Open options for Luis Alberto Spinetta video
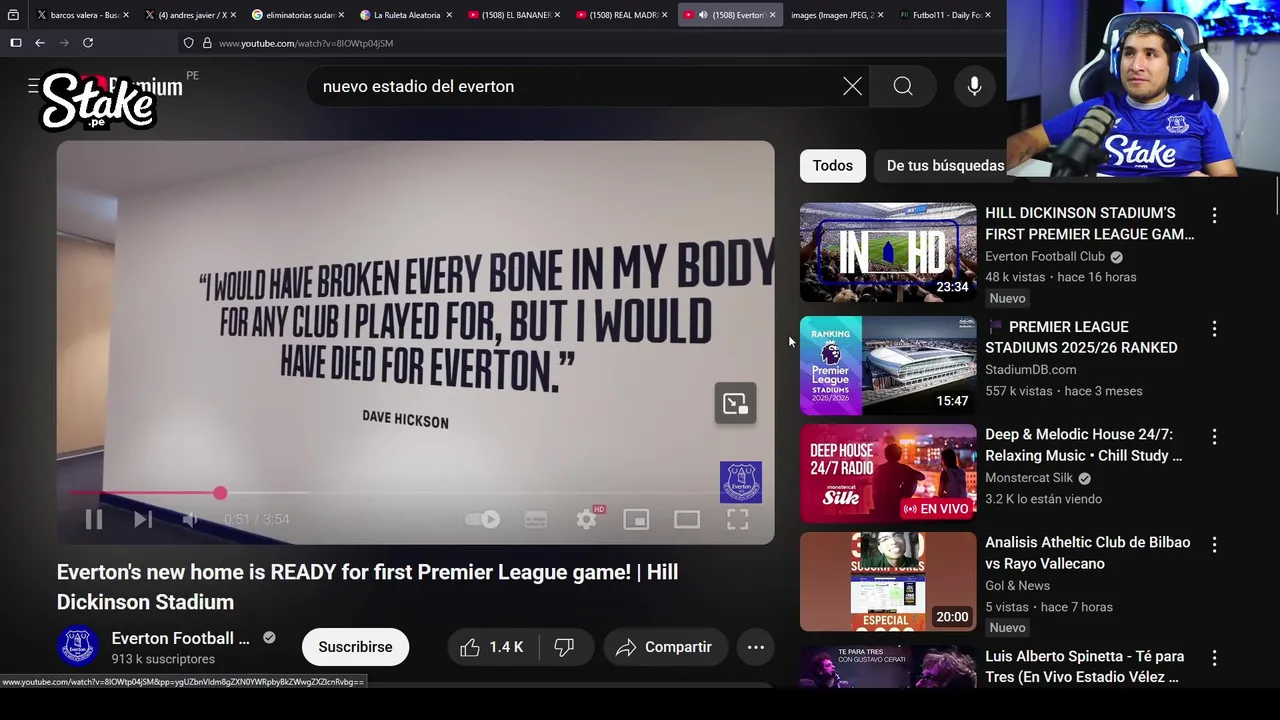1280x720 pixels. click(1214, 658)
